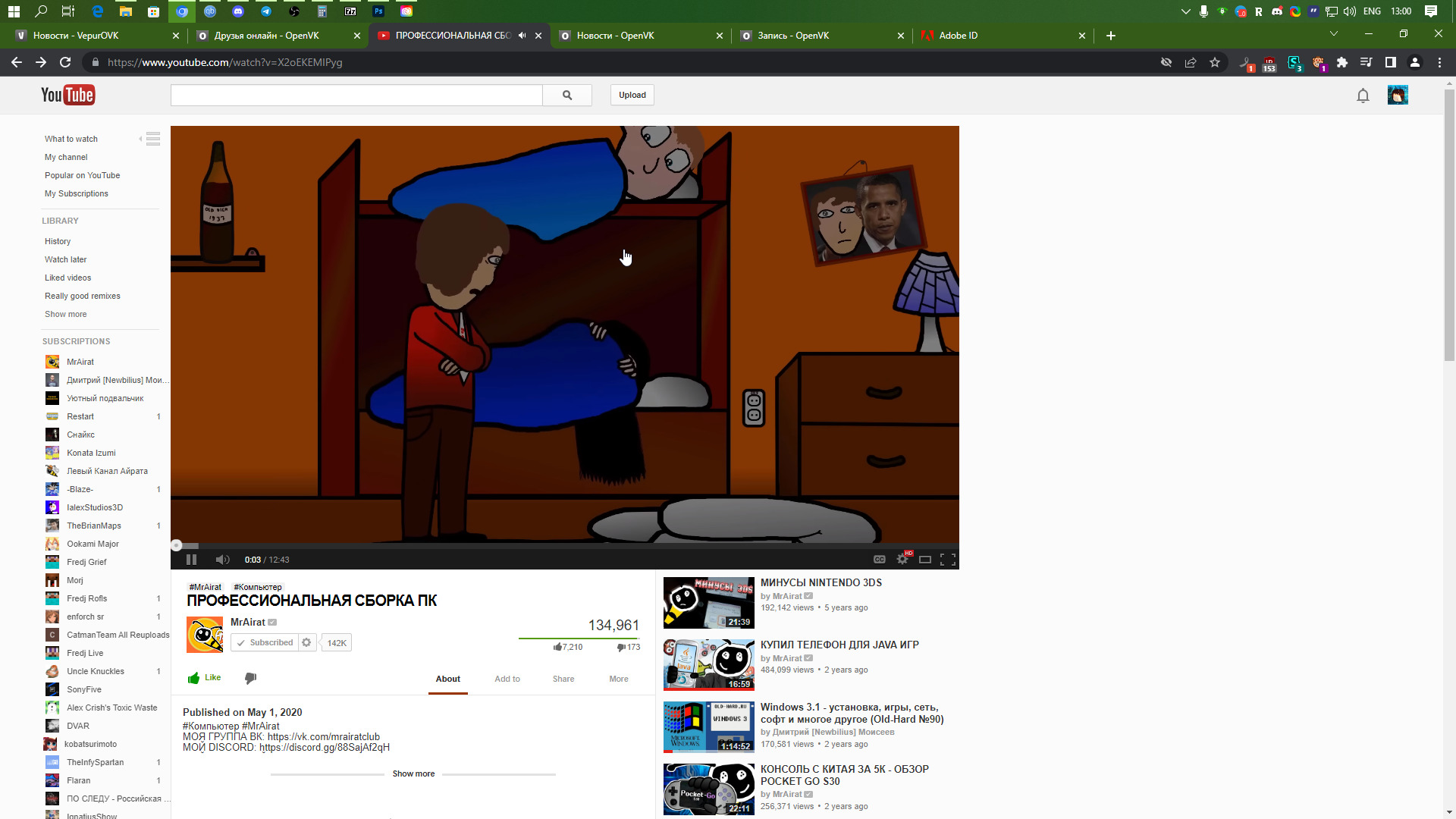Open МИНУСЫ NINTENDO 3DS video thumbnail
1456x819 pixels.
point(708,603)
